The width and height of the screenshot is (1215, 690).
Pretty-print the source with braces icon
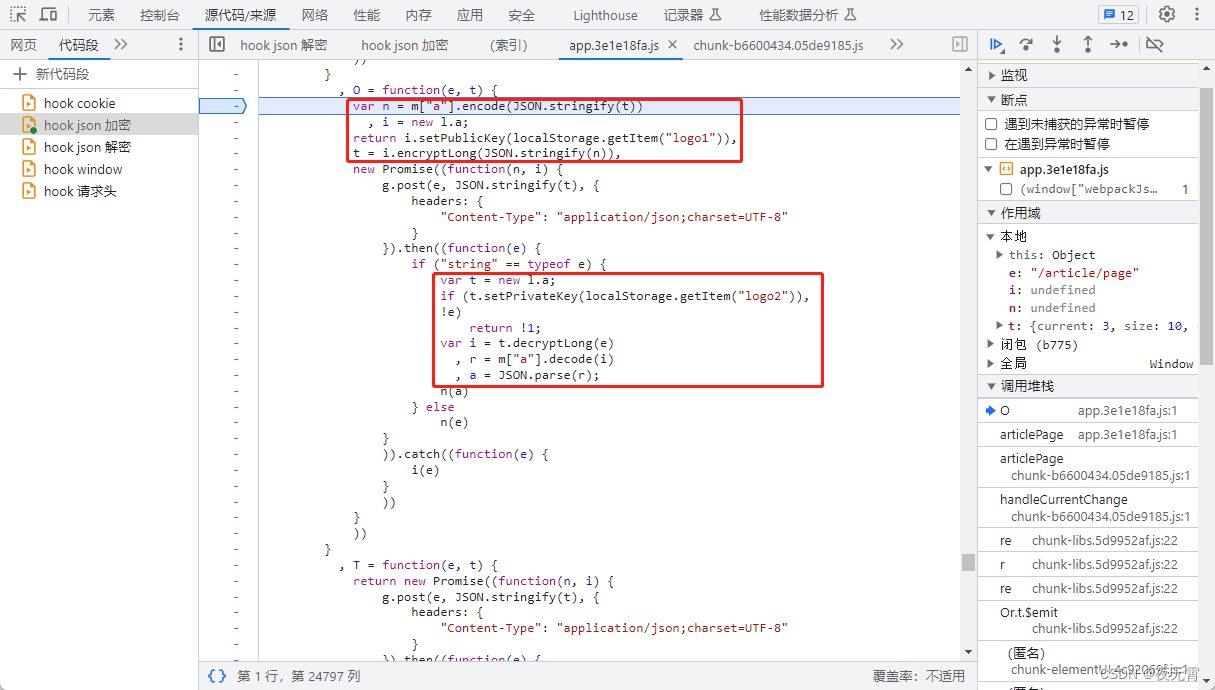(x=217, y=676)
